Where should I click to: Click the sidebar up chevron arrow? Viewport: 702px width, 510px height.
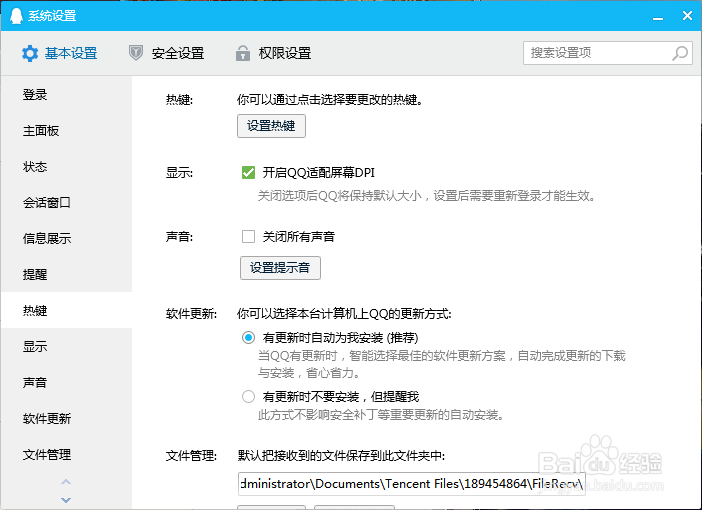(66, 482)
